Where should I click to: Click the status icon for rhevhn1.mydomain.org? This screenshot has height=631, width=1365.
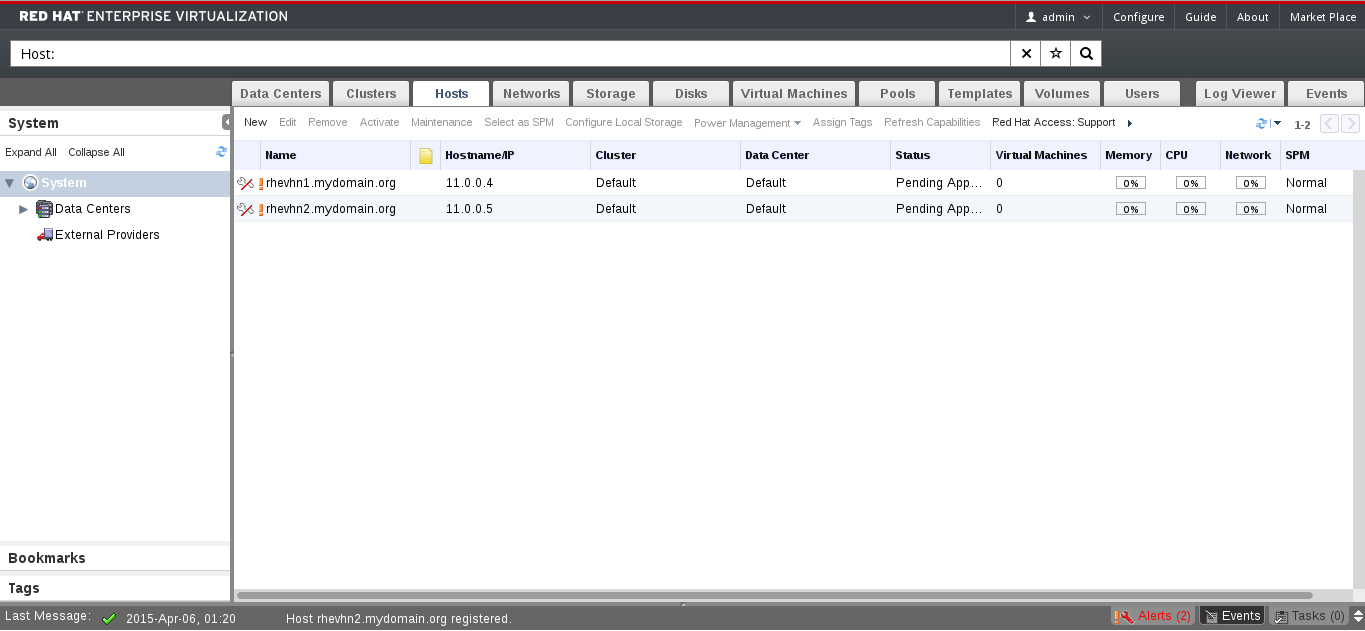[245, 183]
